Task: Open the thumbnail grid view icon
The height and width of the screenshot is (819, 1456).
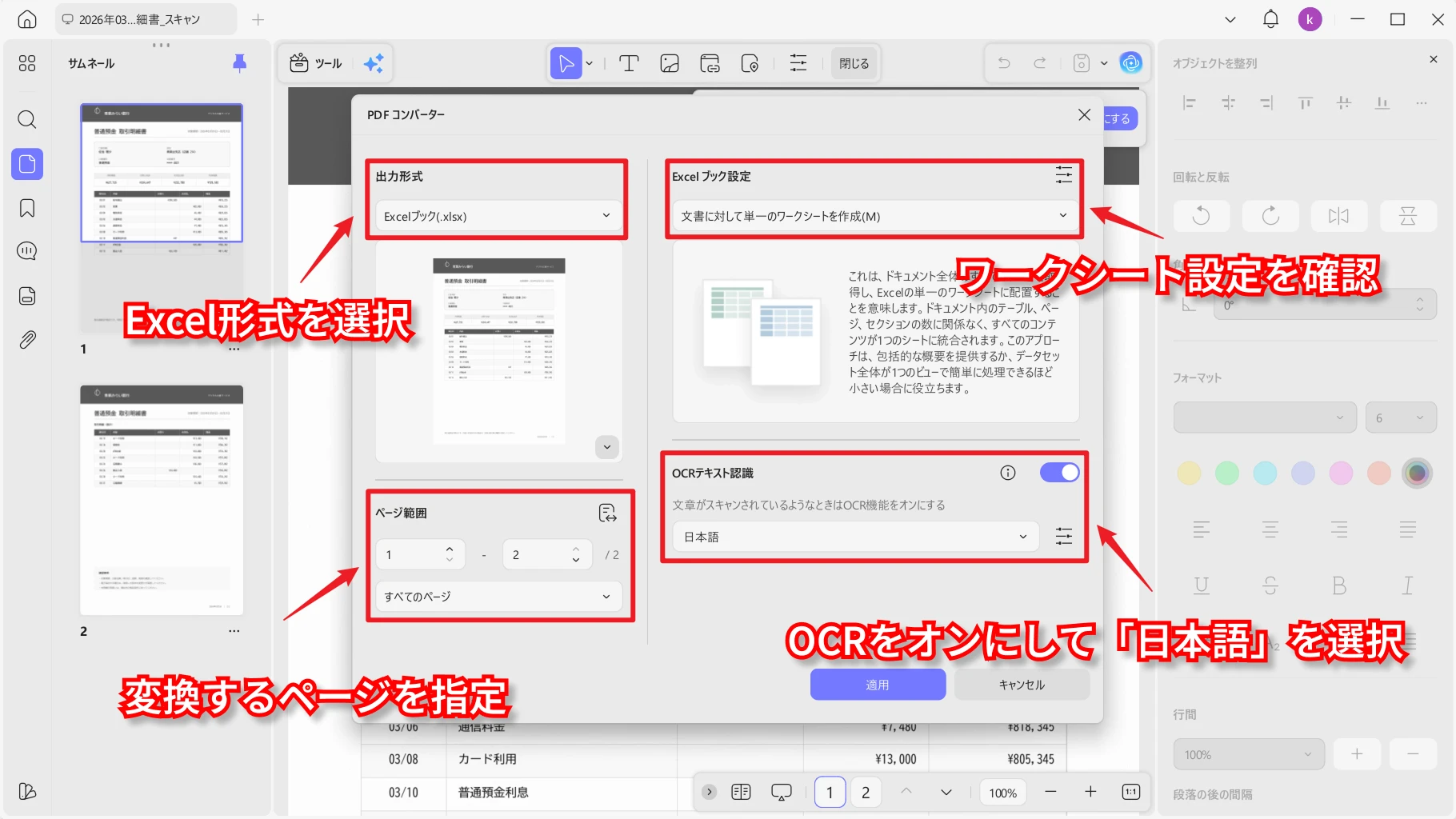Action: 27,63
